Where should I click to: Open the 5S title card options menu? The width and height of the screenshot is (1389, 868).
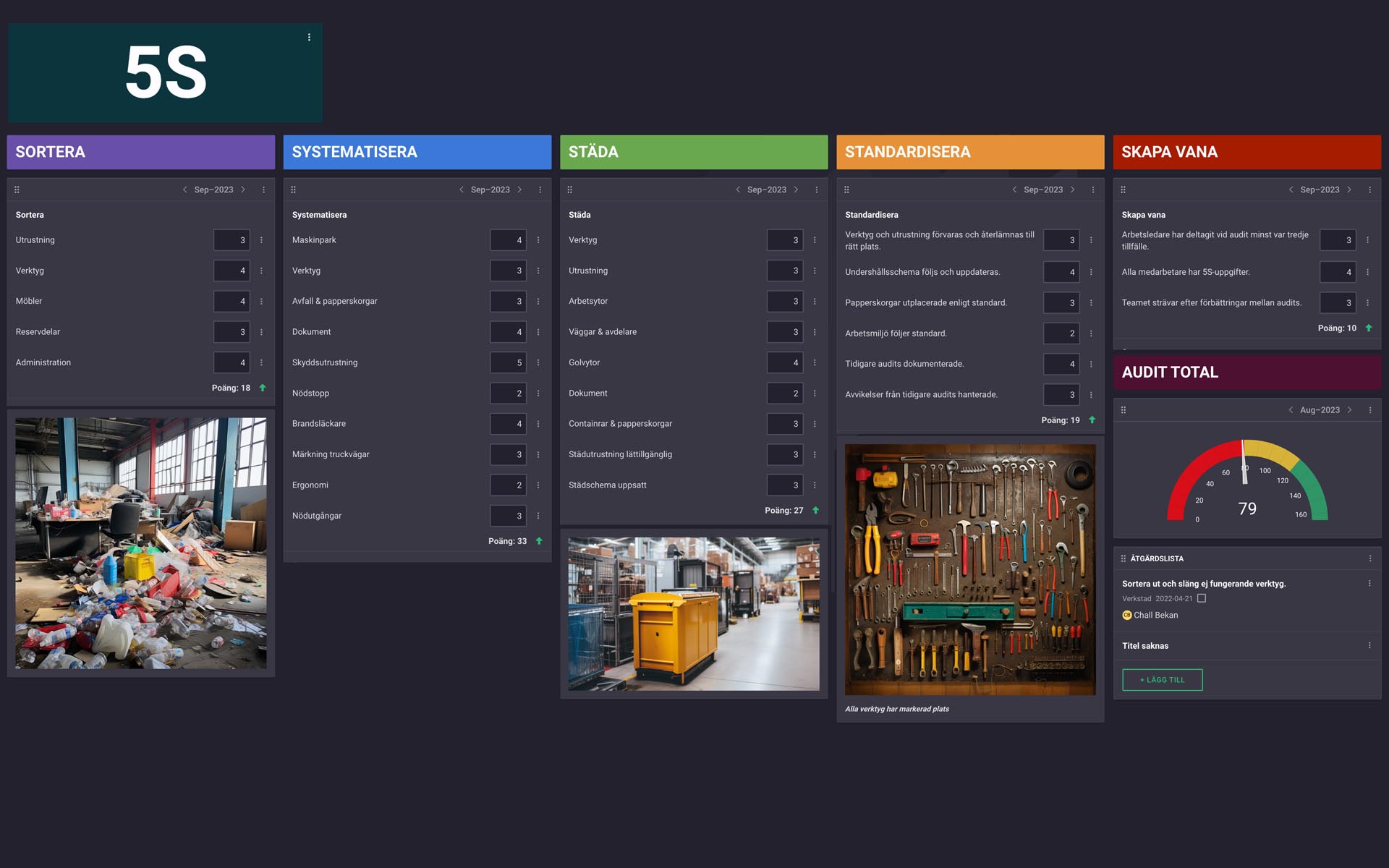[309, 37]
